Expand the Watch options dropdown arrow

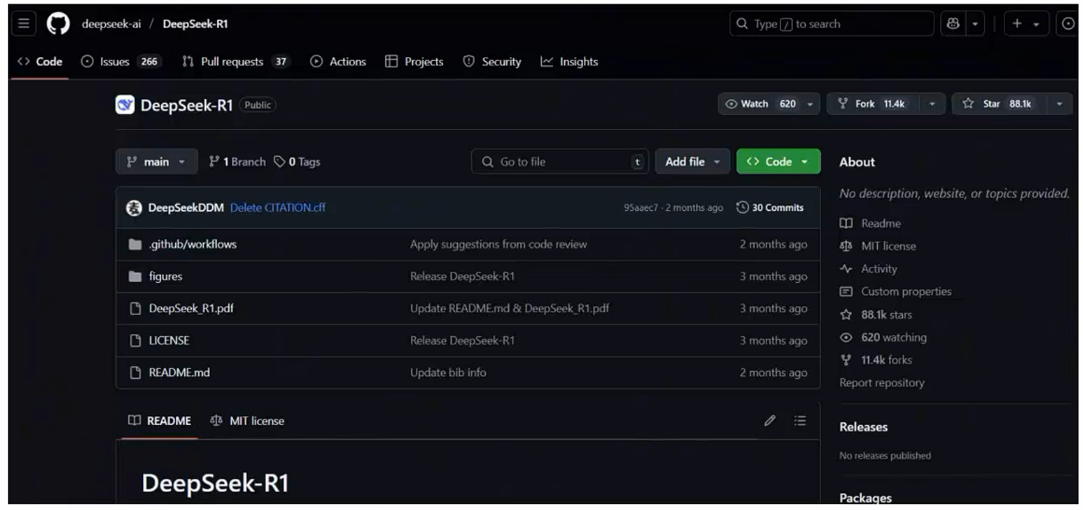(811, 104)
